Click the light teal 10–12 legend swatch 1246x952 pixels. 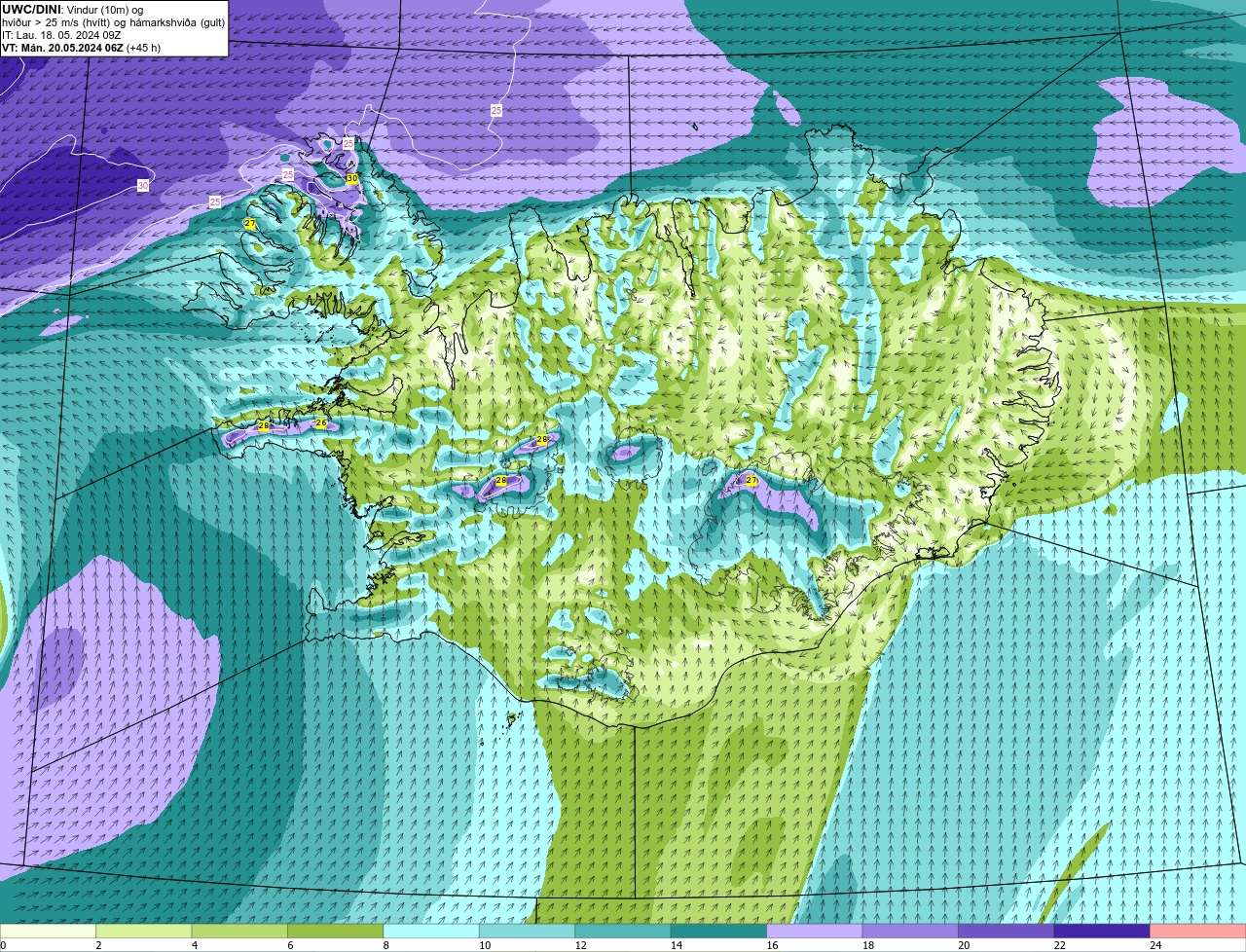528,931
